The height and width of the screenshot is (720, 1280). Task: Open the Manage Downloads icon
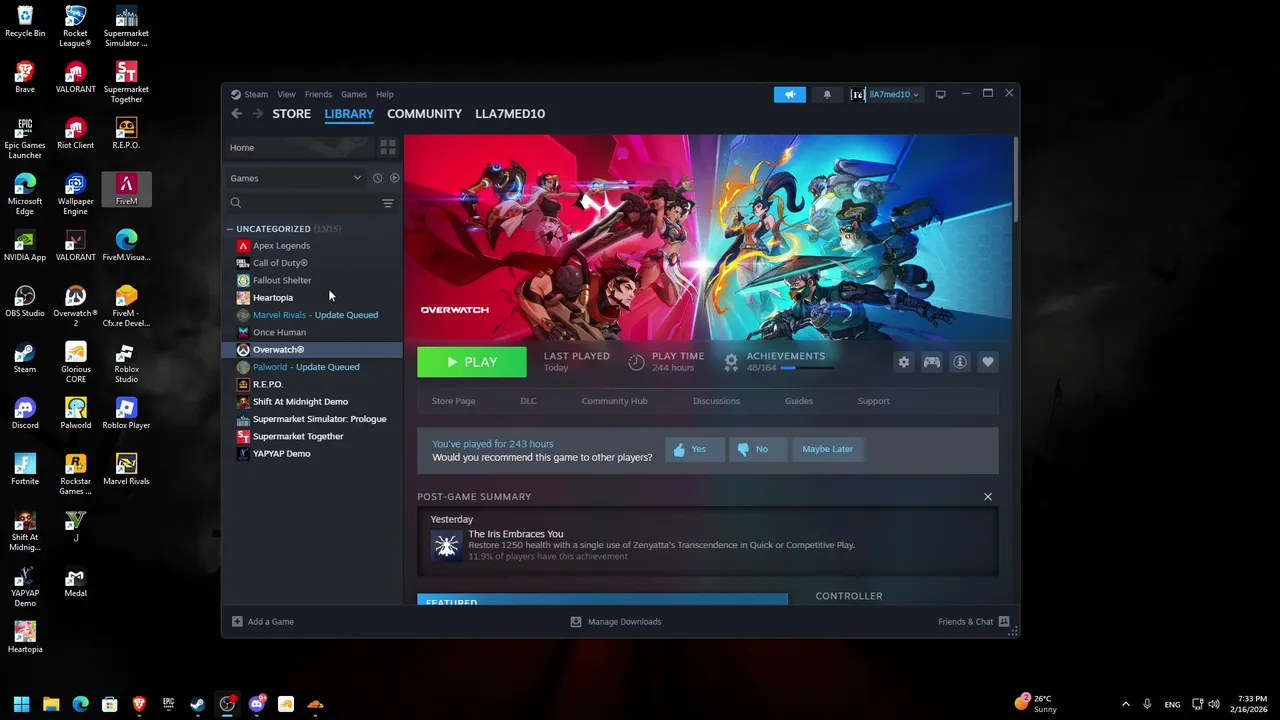[x=576, y=621]
